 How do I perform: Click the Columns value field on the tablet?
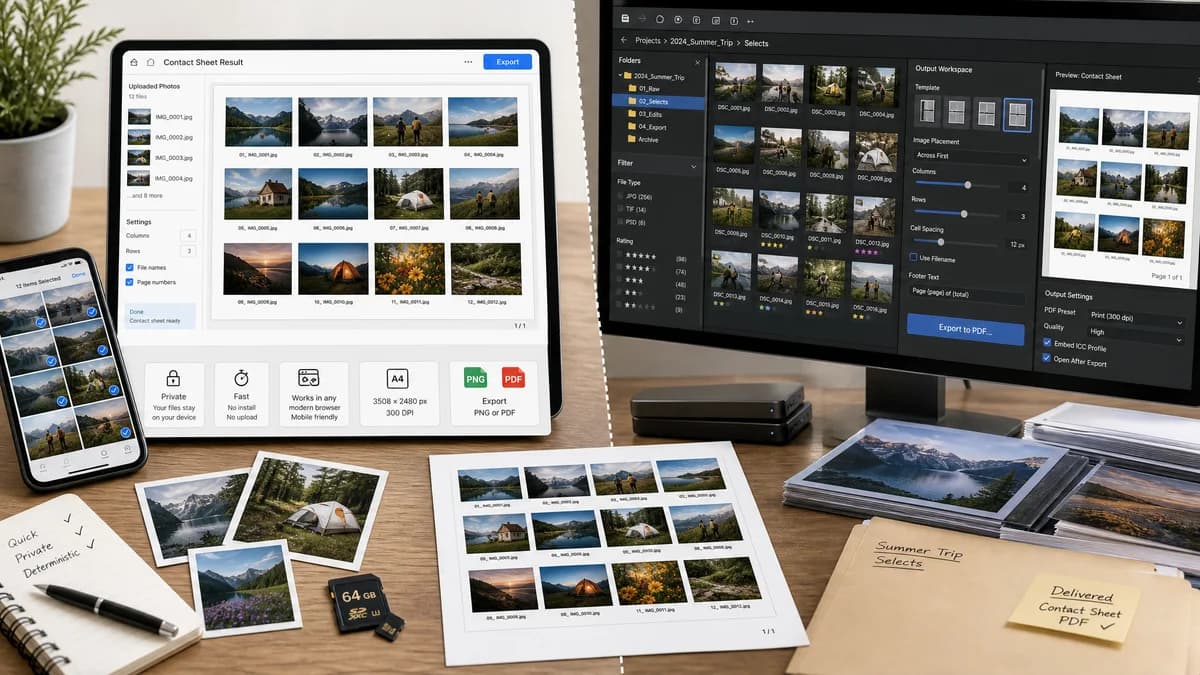tap(187, 236)
